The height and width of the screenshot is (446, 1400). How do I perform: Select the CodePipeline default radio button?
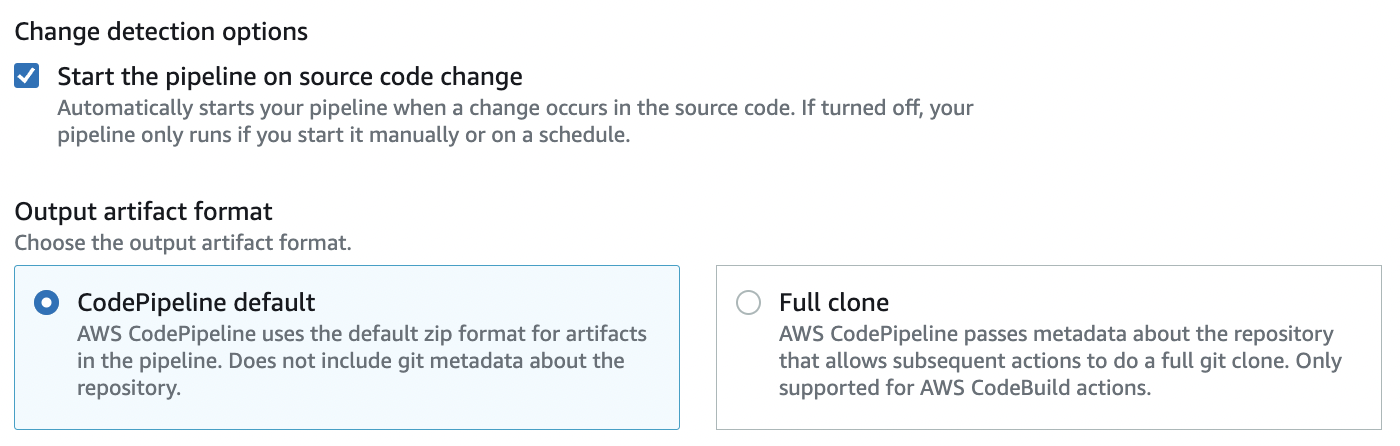point(46,303)
